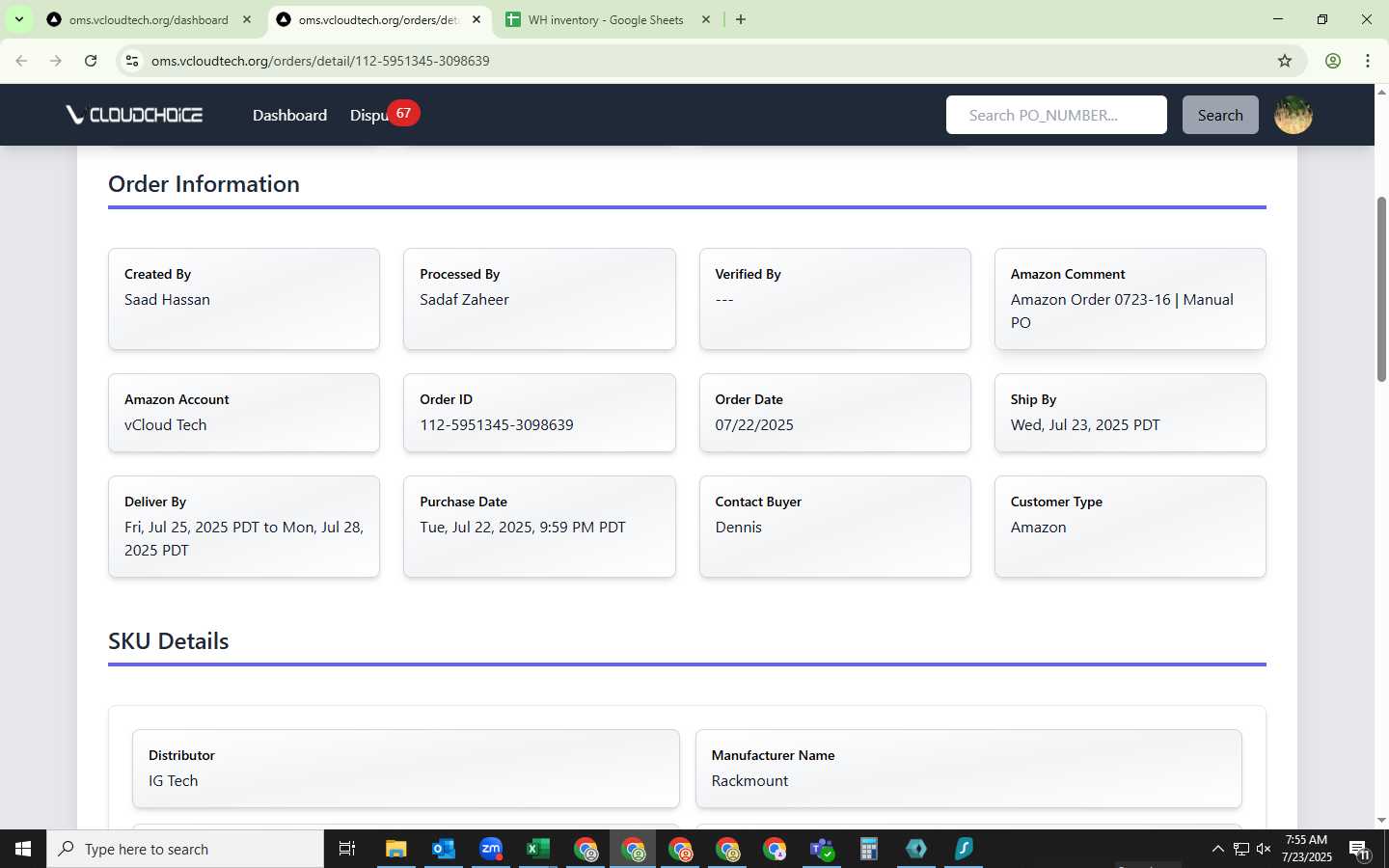Click the scrollbar down arrow
The width and height of the screenshot is (1389, 868).
(1381, 821)
